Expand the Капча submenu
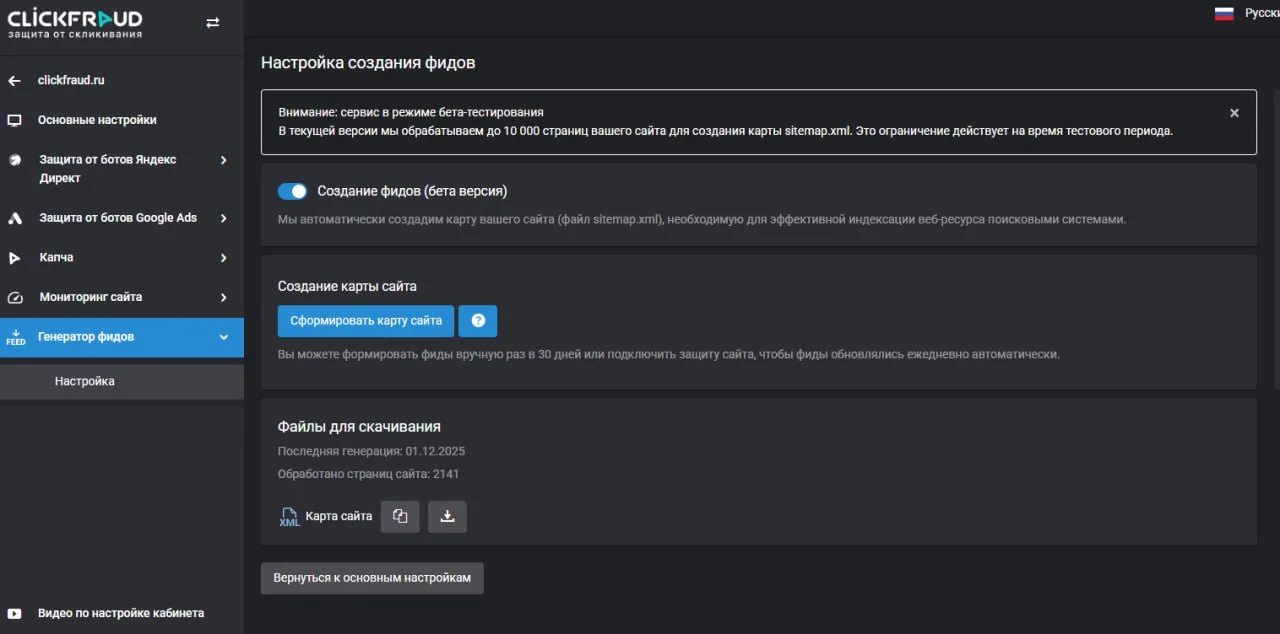 223,258
